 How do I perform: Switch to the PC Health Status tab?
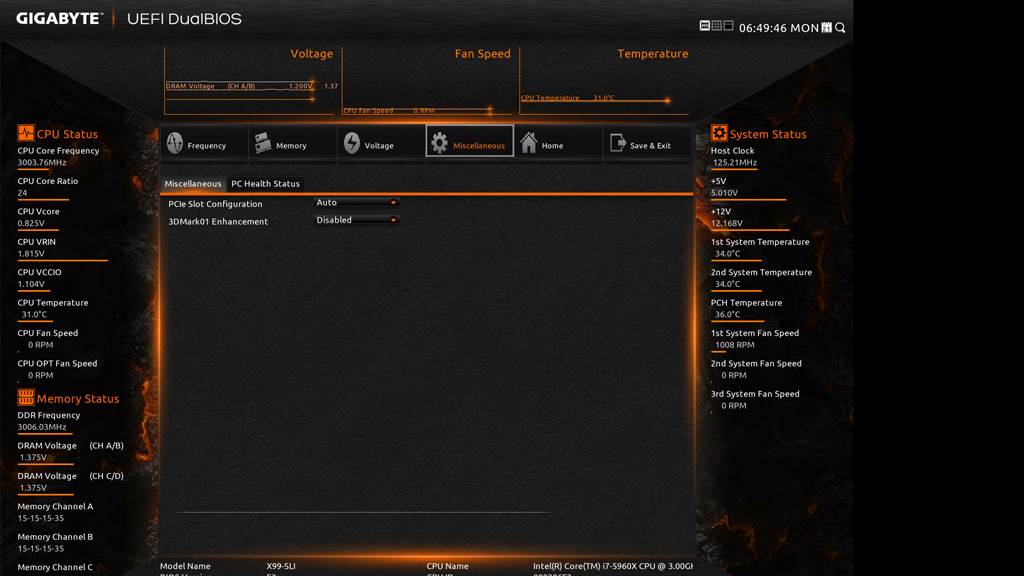click(265, 184)
